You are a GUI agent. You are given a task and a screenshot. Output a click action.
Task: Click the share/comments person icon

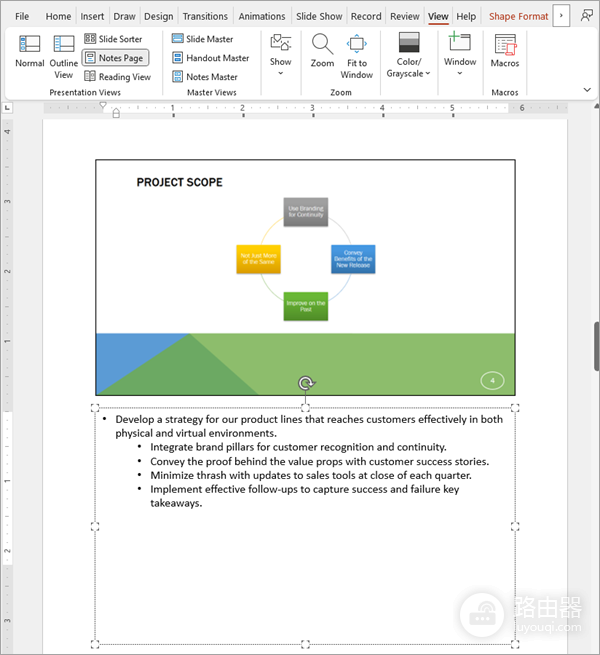click(x=587, y=16)
